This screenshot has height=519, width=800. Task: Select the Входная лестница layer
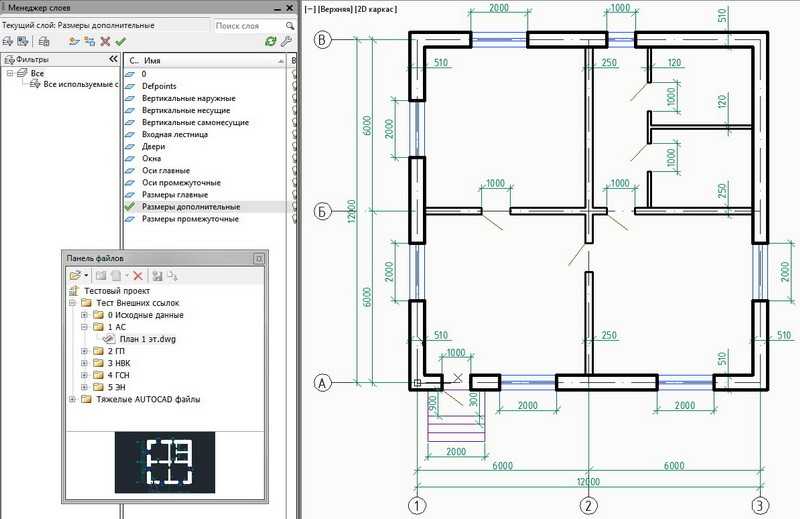pyautogui.click(x=175, y=135)
